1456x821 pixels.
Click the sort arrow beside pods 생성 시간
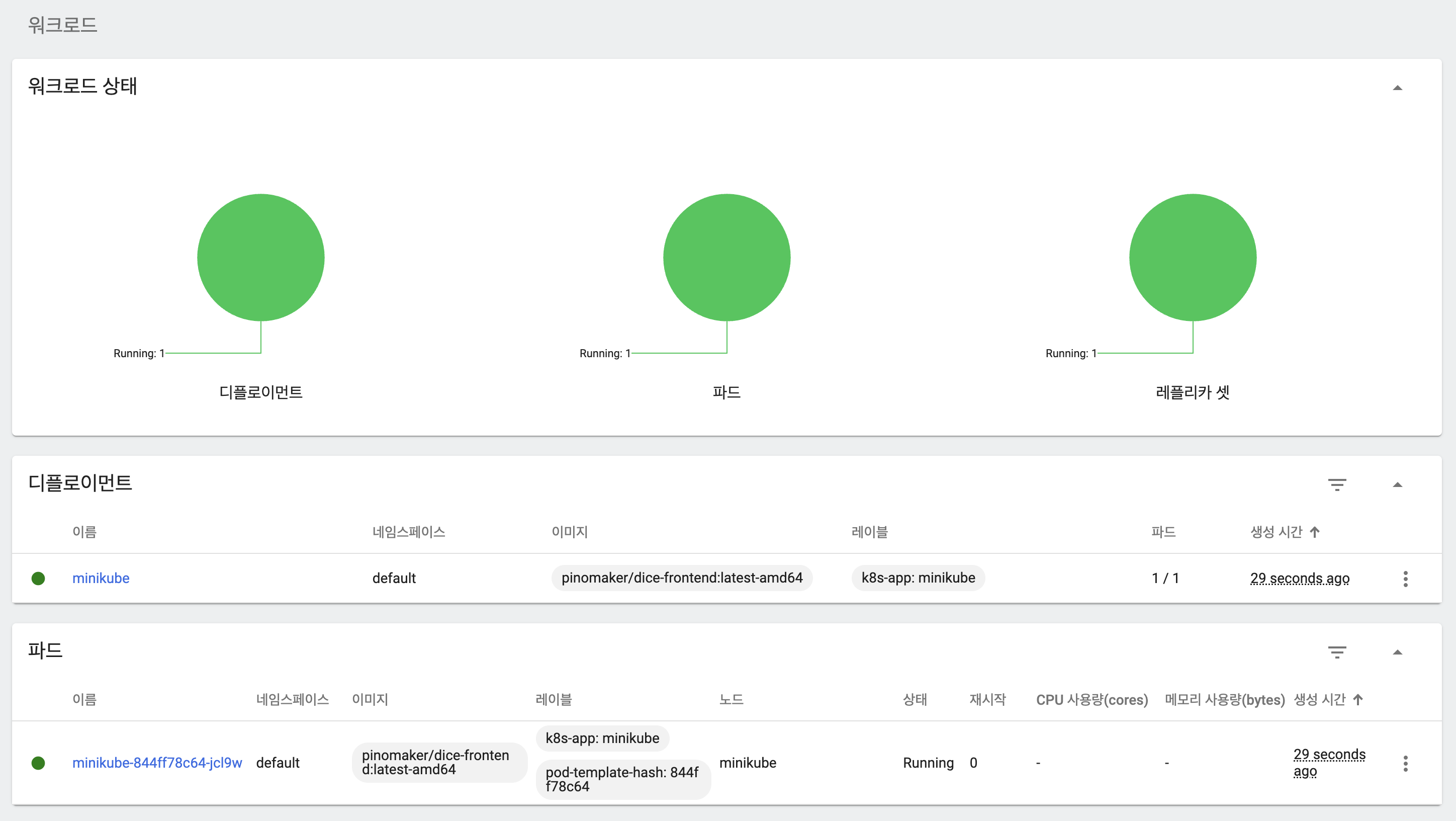(1358, 699)
